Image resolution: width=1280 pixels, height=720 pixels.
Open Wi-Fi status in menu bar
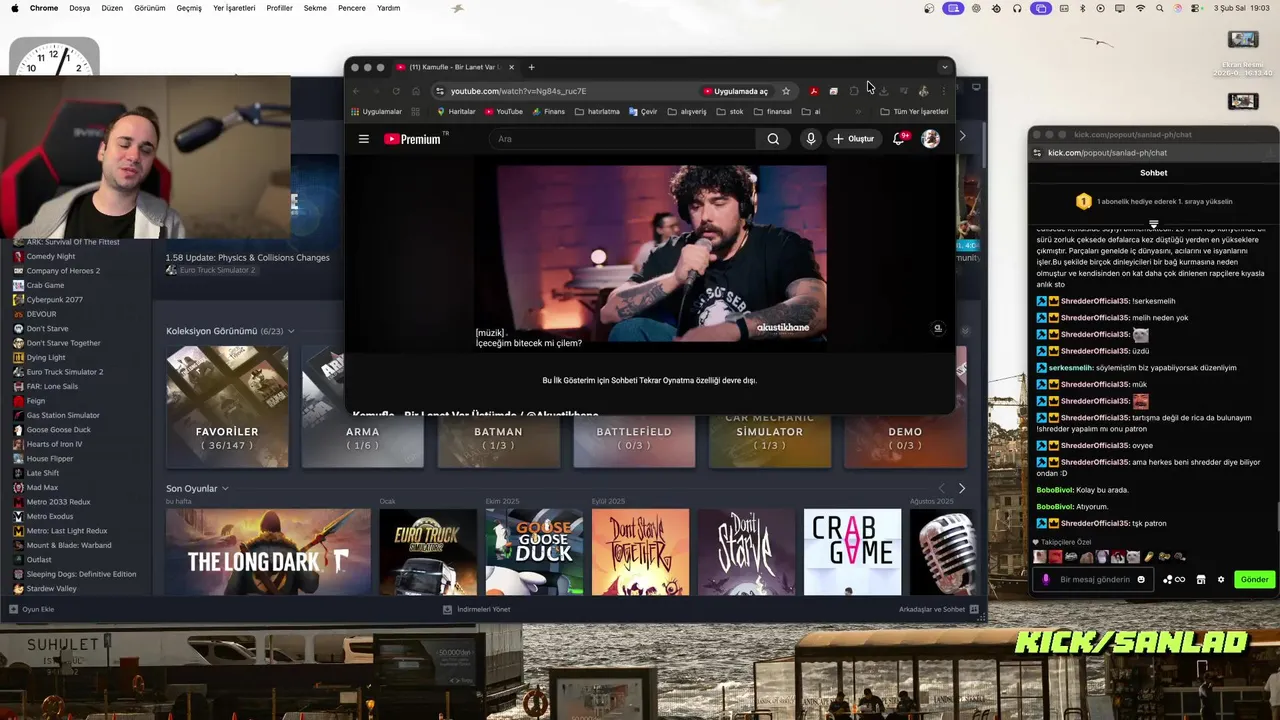pyautogui.click(x=1140, y=8)
